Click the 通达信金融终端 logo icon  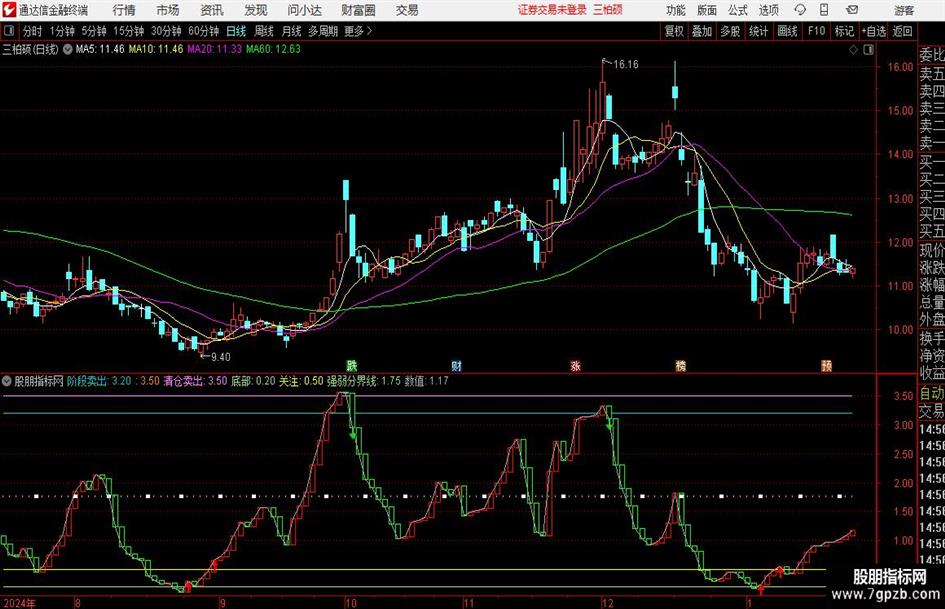9,10
